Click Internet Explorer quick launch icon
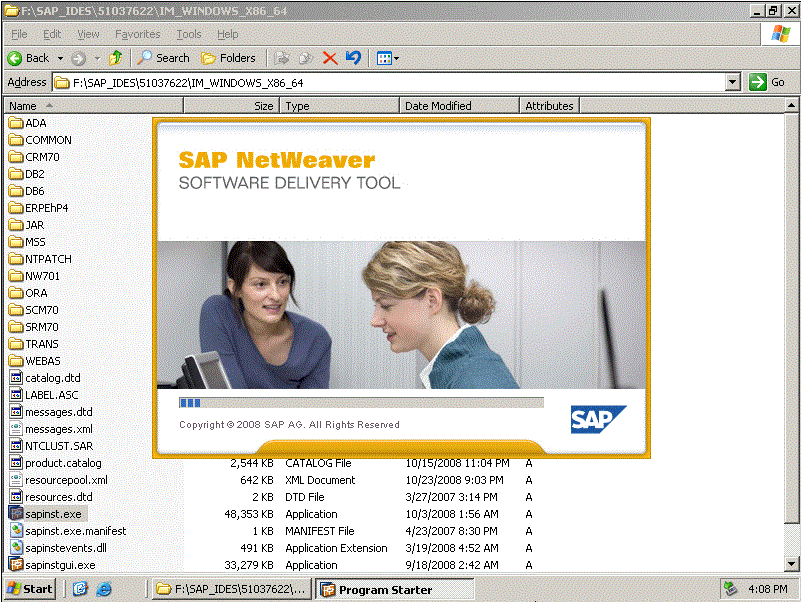This screenshot has height=603, width=802. (x=103, y=589)
